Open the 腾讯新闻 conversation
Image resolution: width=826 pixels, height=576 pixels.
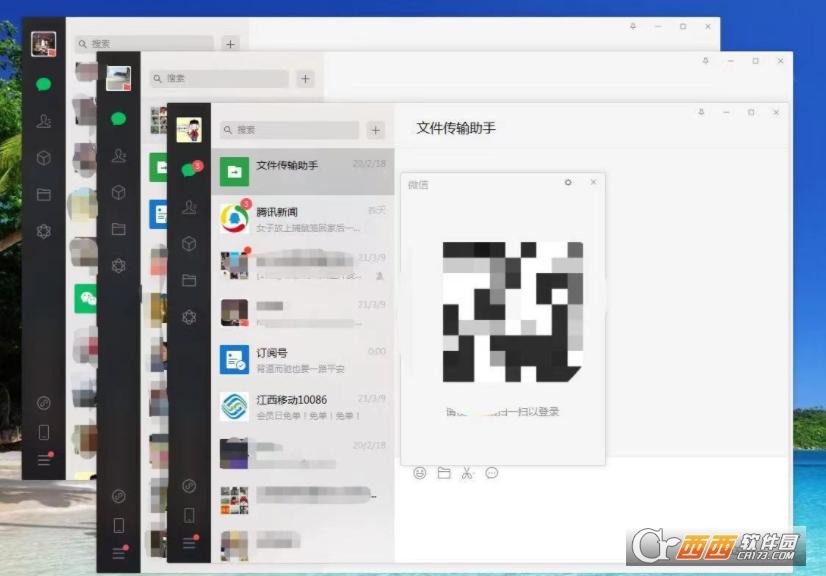(x=302, y=219)
